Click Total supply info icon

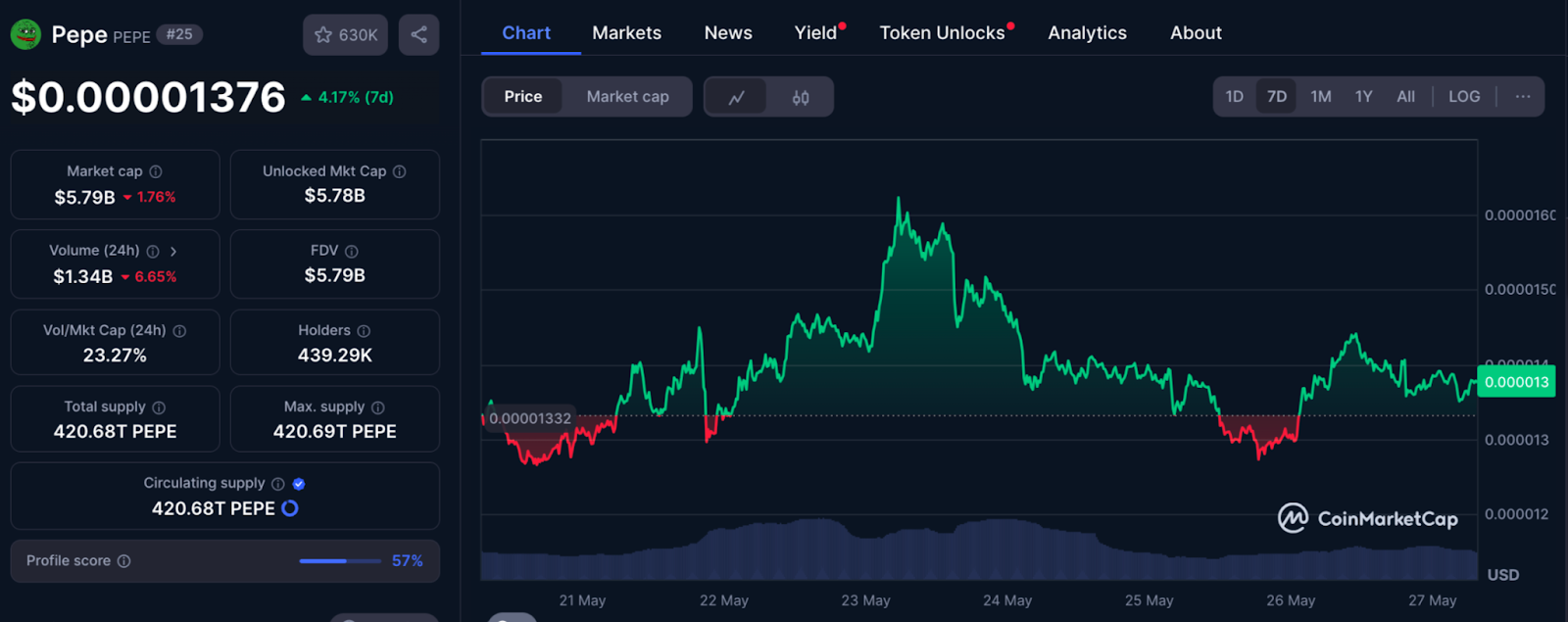tap(159, 407)
